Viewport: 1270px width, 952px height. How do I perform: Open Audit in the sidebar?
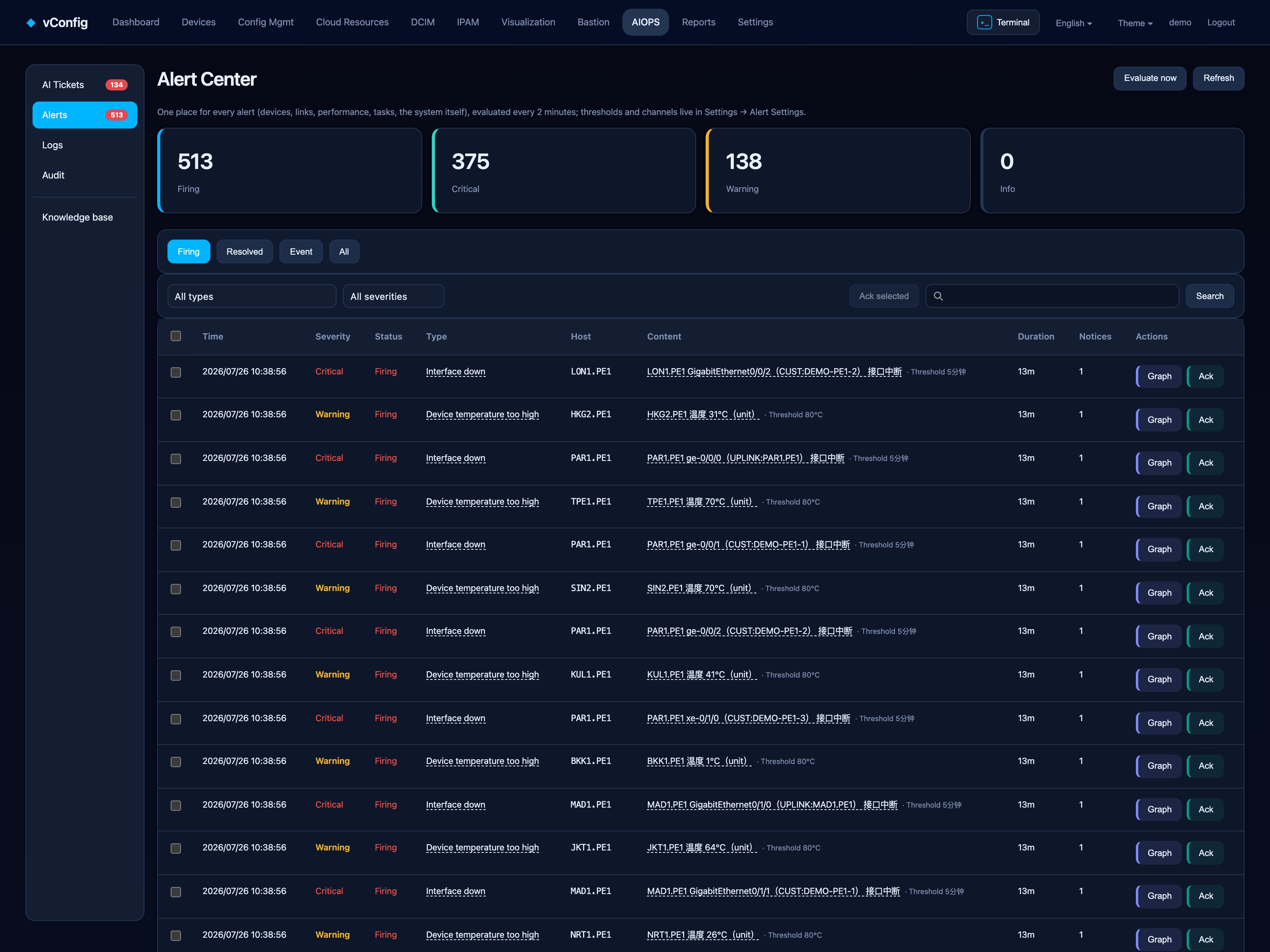(x=85, y=175)
